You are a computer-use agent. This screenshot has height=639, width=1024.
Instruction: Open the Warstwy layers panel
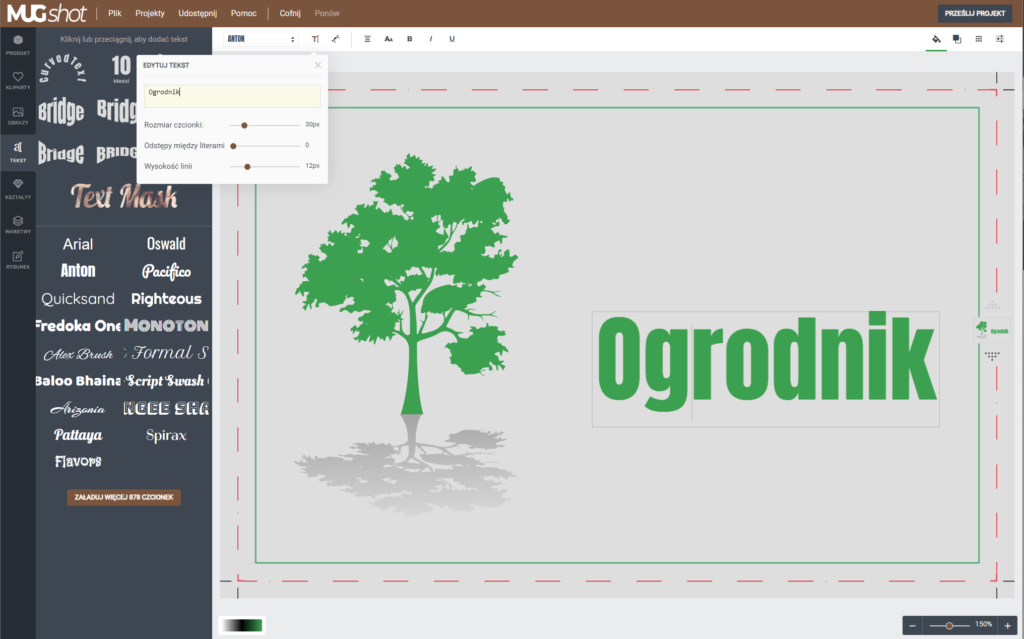tap(18, 223)
